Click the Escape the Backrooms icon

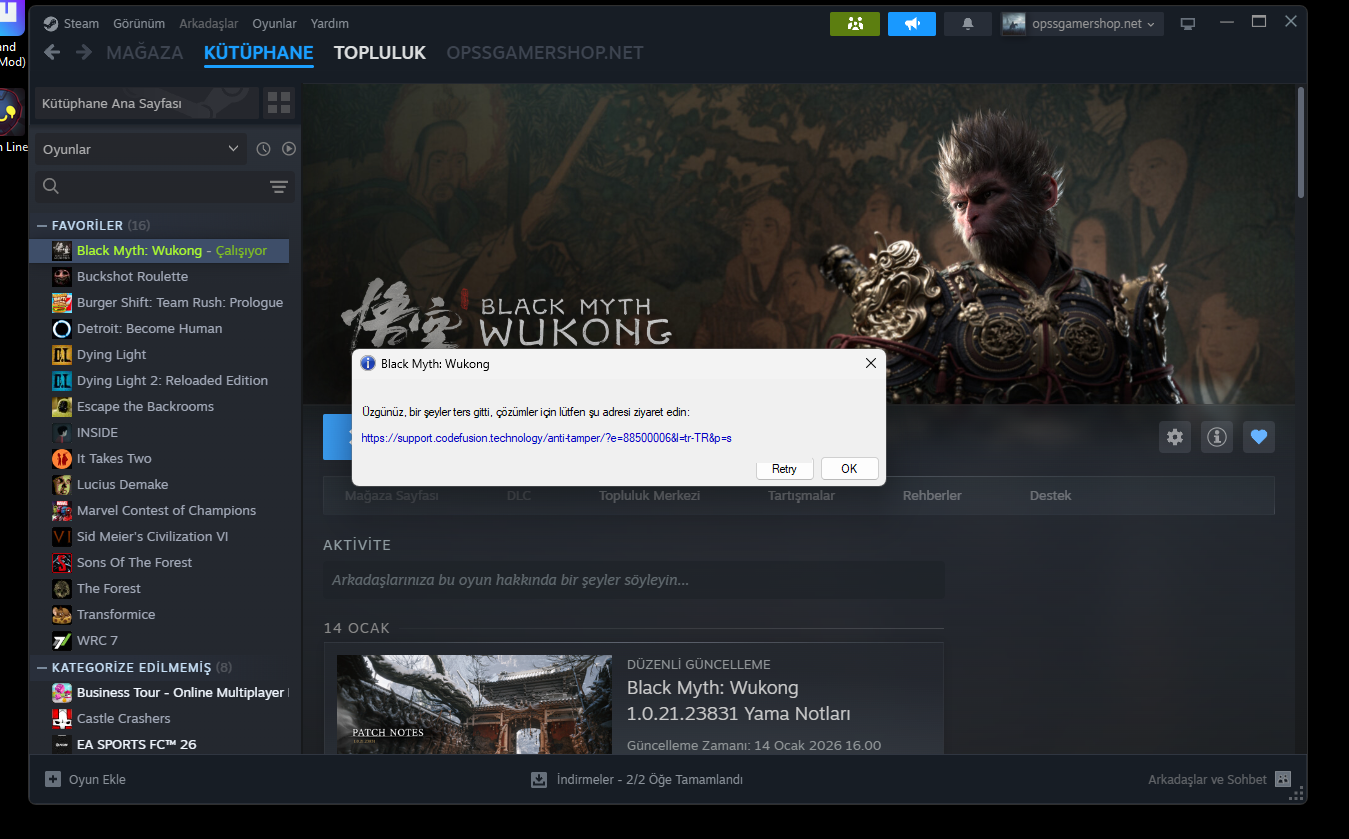click(61, 406)
